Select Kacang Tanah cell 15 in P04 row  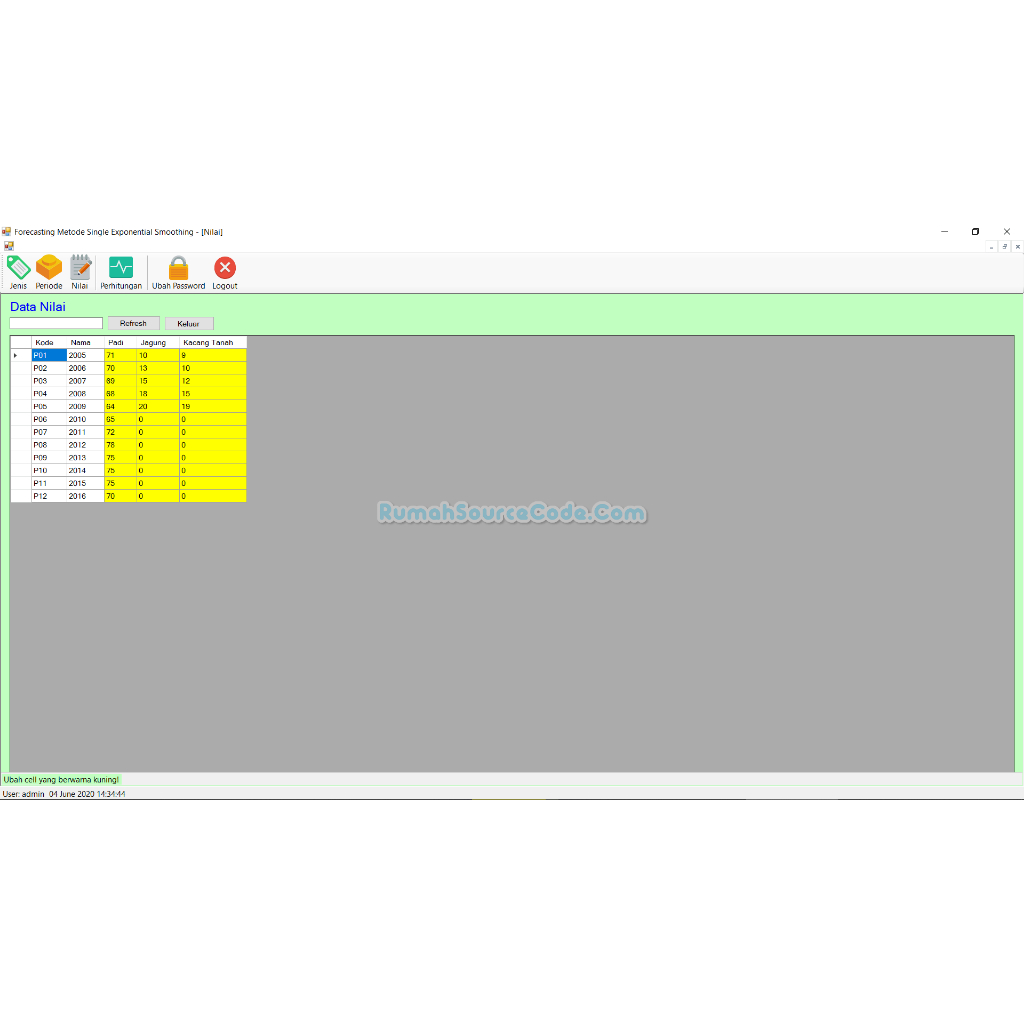pos(213,394)
